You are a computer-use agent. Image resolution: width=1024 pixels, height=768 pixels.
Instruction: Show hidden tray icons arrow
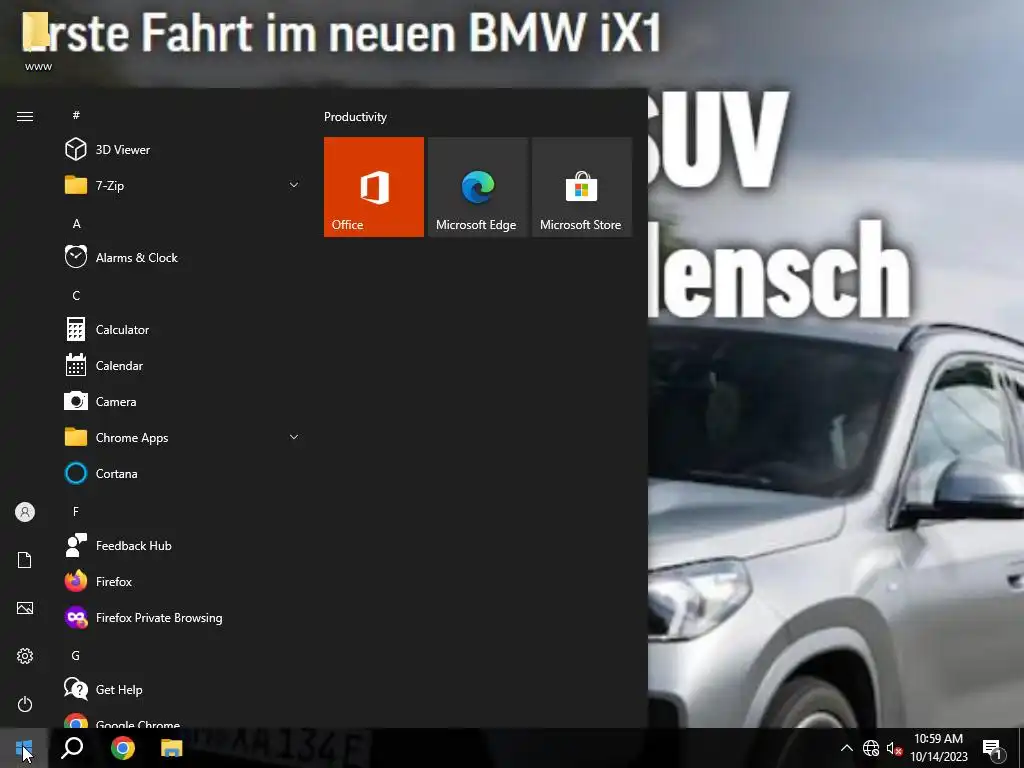[846, 748]
